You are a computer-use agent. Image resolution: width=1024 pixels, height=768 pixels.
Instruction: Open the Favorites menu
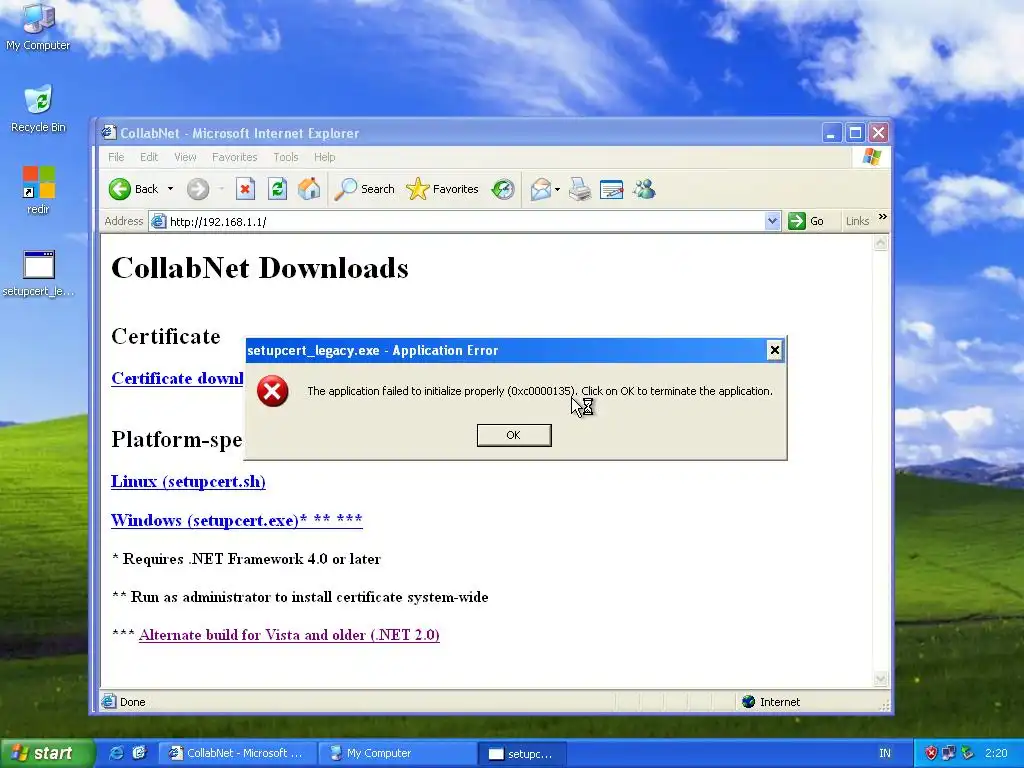(234, 157)
